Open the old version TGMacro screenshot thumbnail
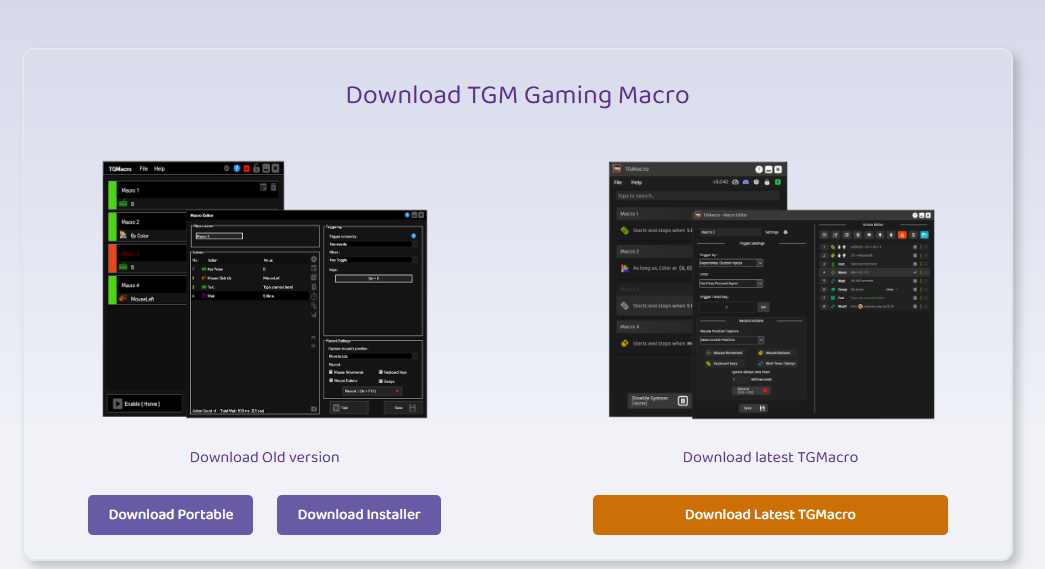The height and width of the screenshot is (569, 1045). pos(265,289)
